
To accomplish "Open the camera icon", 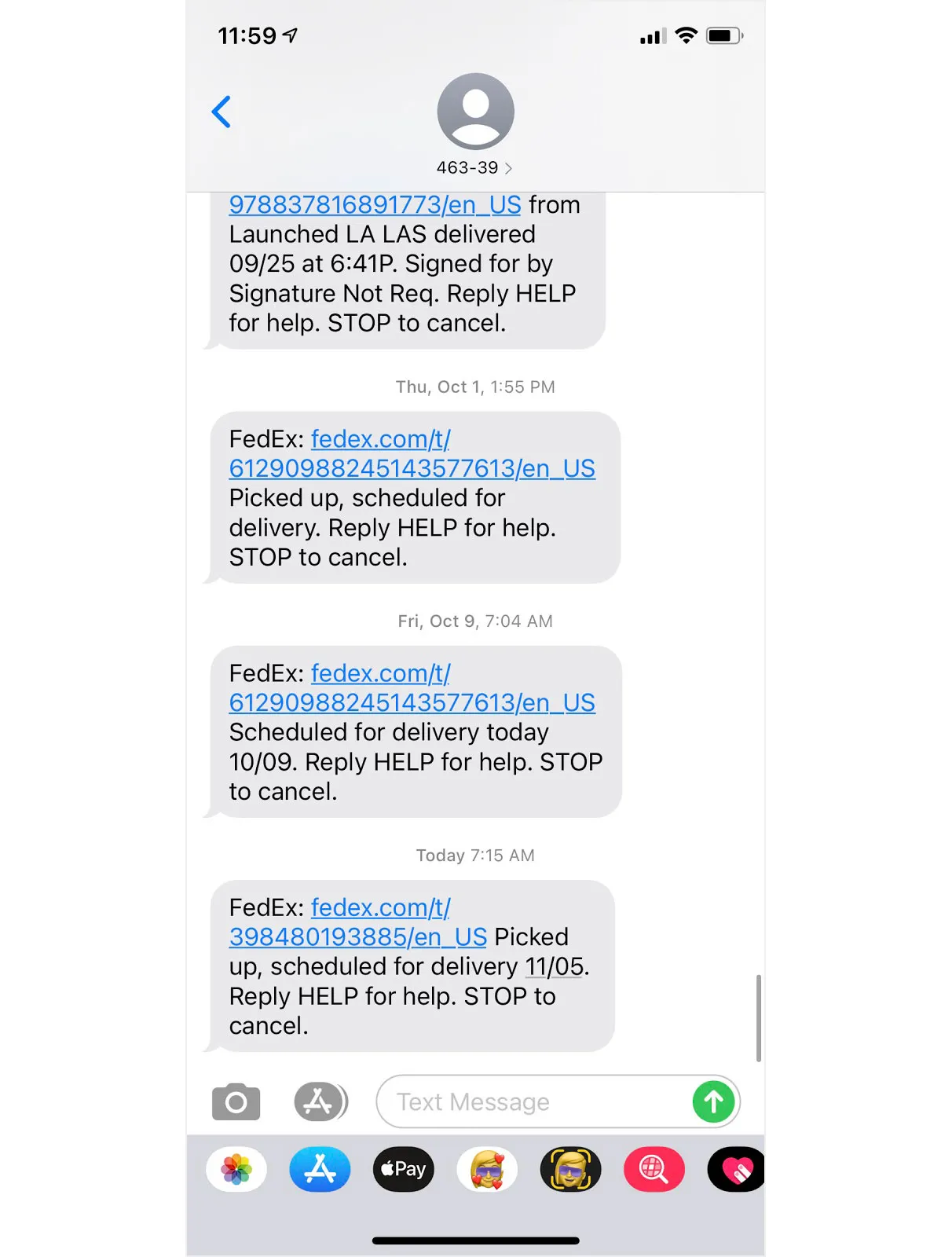I will (236, 1101).
